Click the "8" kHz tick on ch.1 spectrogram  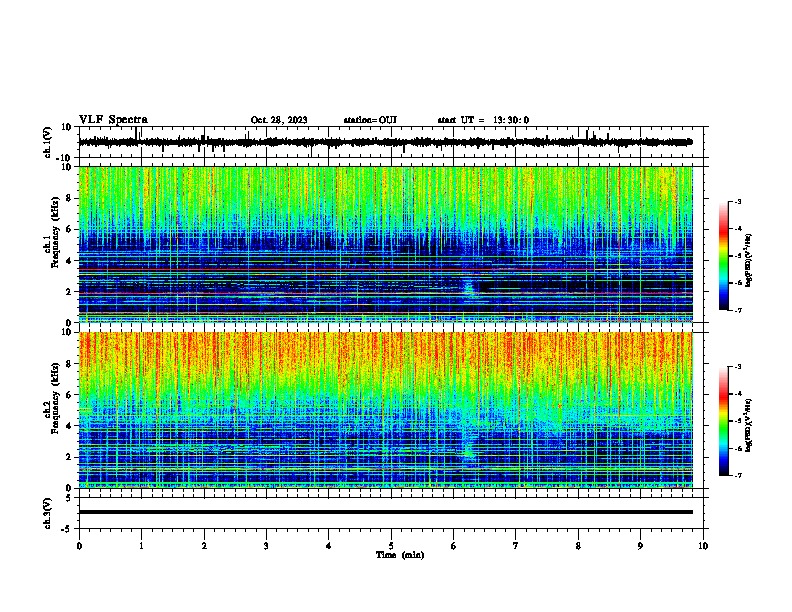click(69, 198)
